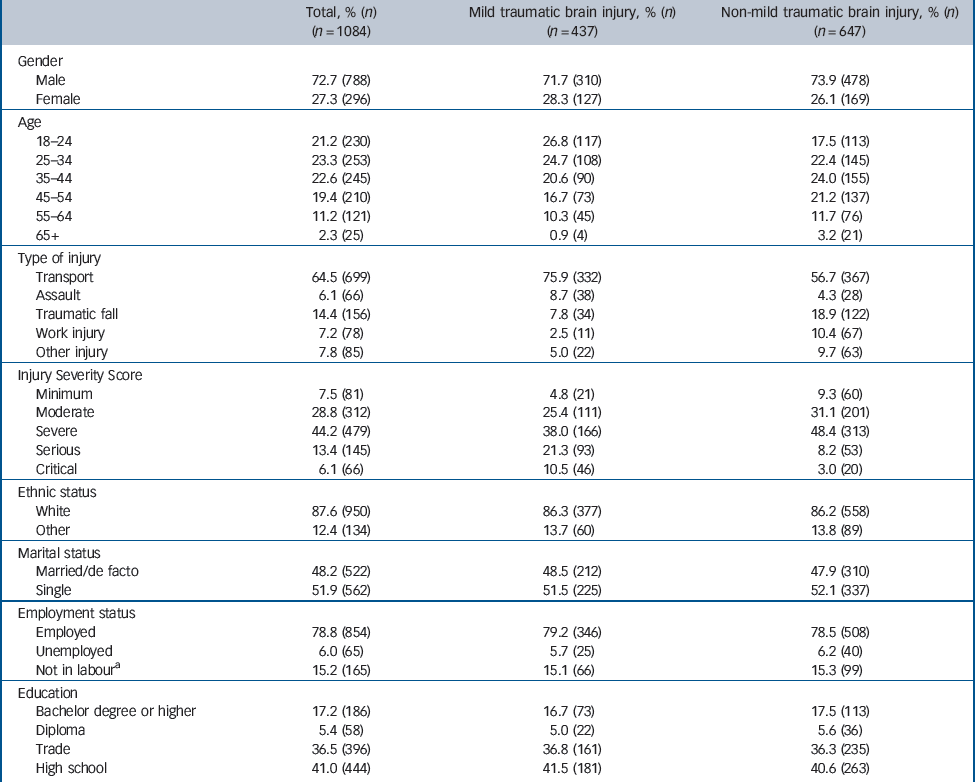This screenshot has height=782, width=975.
Task: Select the 'Married/de facto' row label
Action: click(86, 572)
